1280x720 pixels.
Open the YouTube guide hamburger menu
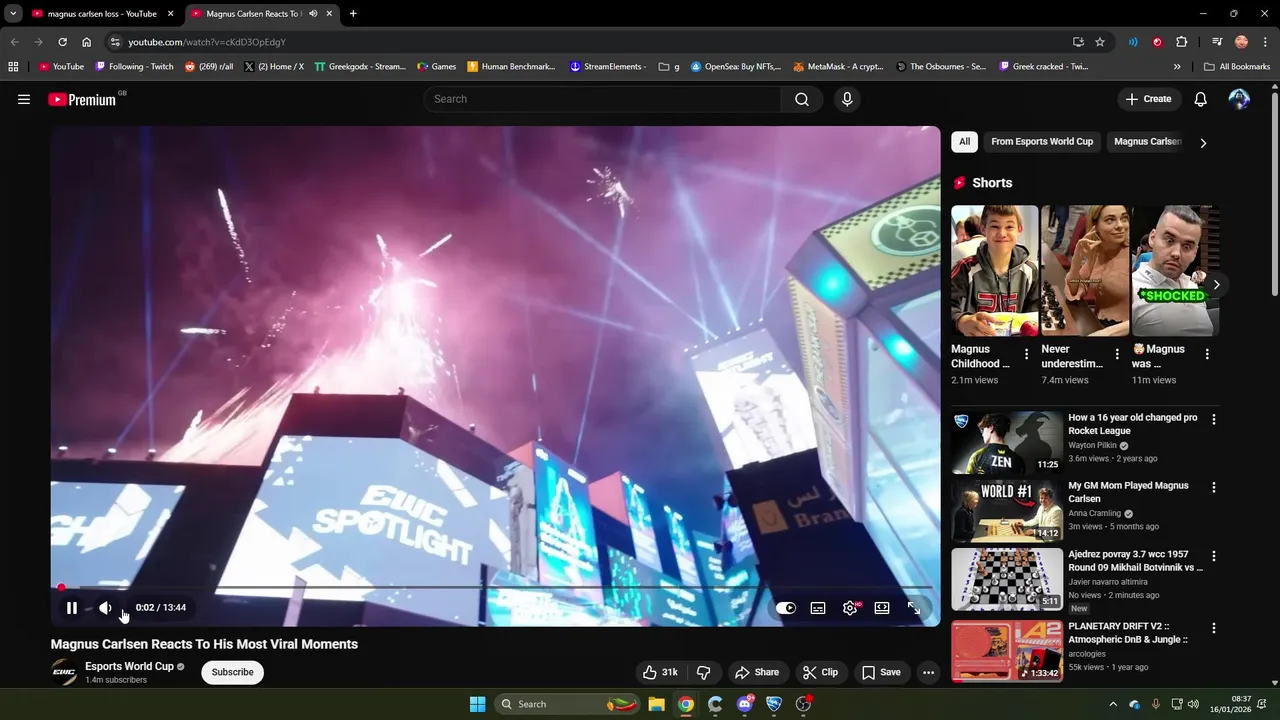point(24,99)
